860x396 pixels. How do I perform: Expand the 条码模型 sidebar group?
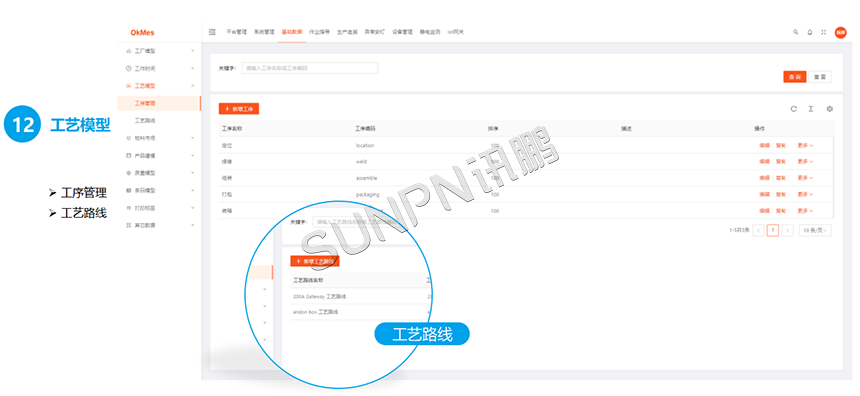click(159, 190)
